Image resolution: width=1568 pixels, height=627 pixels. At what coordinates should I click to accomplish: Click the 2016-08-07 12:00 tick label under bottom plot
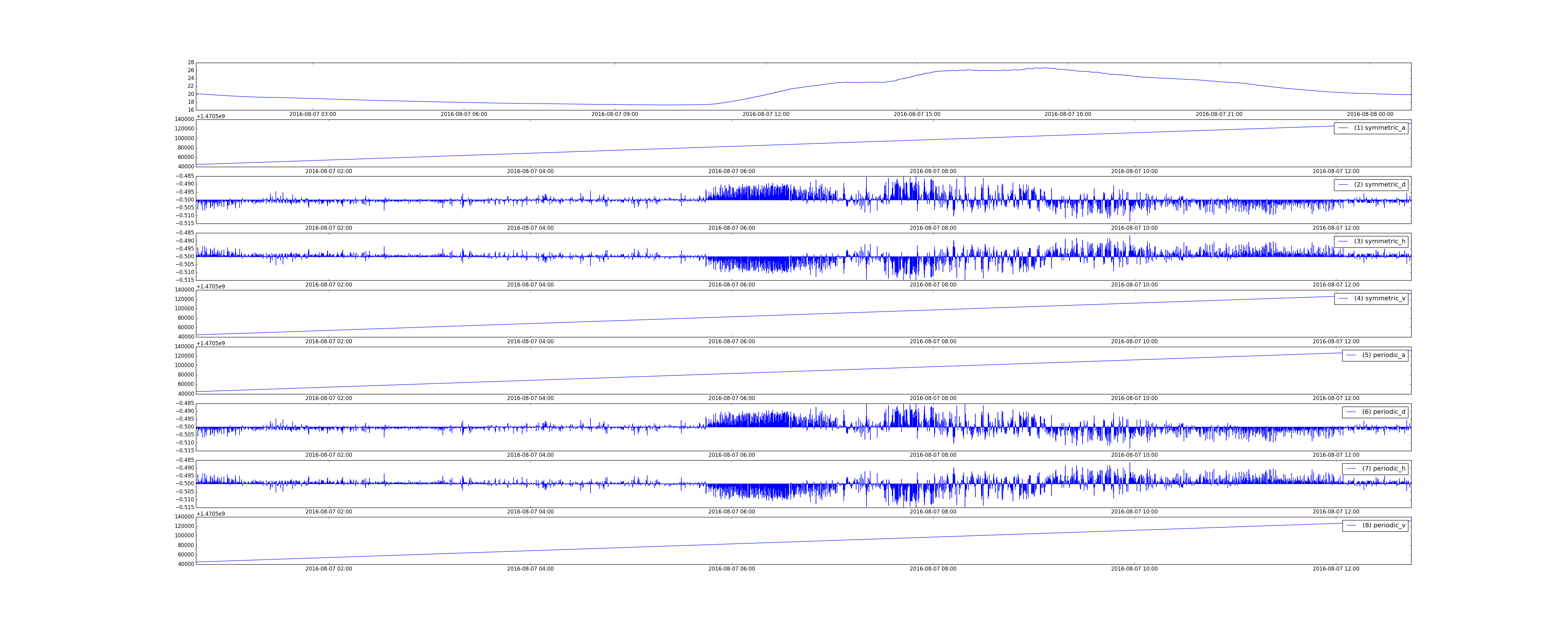coord(1336,569)
